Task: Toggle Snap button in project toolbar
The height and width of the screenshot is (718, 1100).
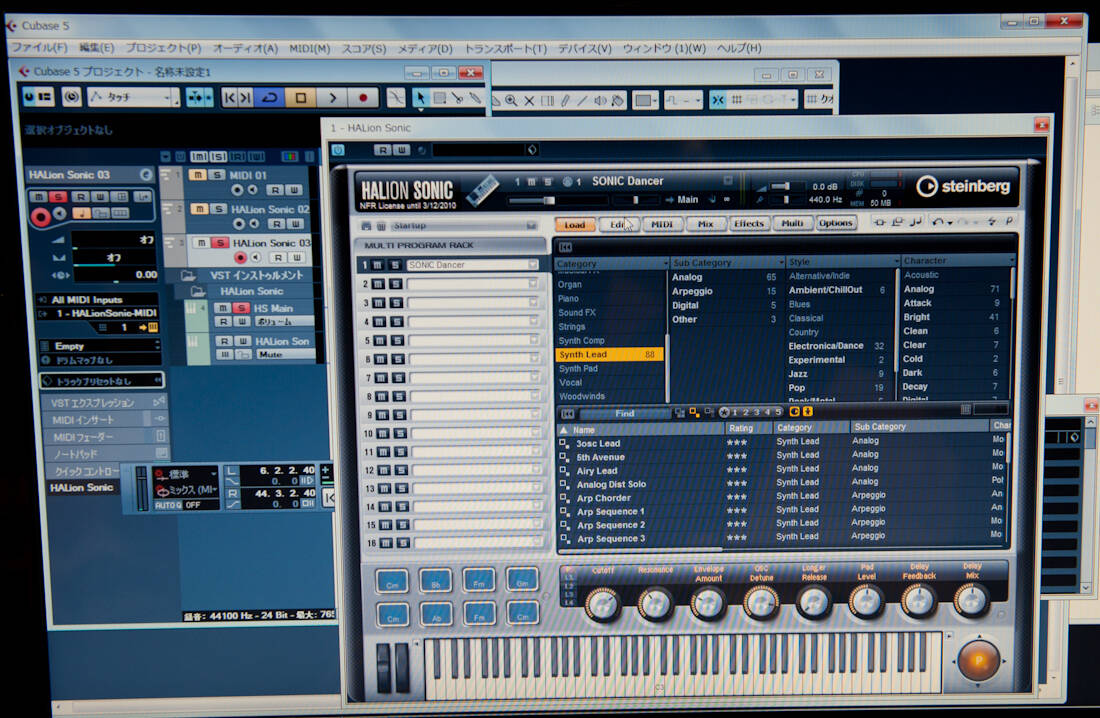Action: tap(718, 100)
